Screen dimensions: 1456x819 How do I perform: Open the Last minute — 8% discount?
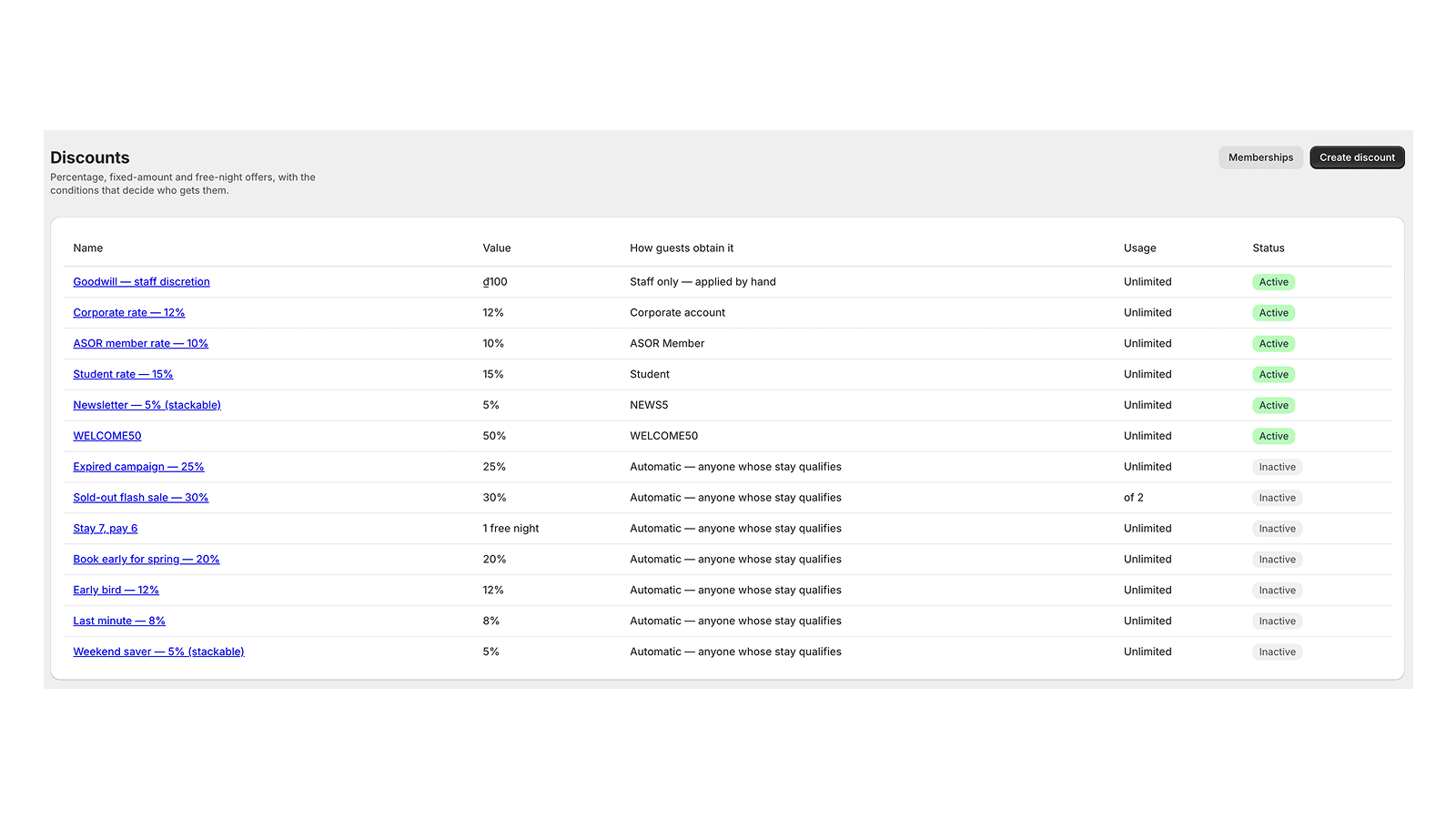click(119, 622)
